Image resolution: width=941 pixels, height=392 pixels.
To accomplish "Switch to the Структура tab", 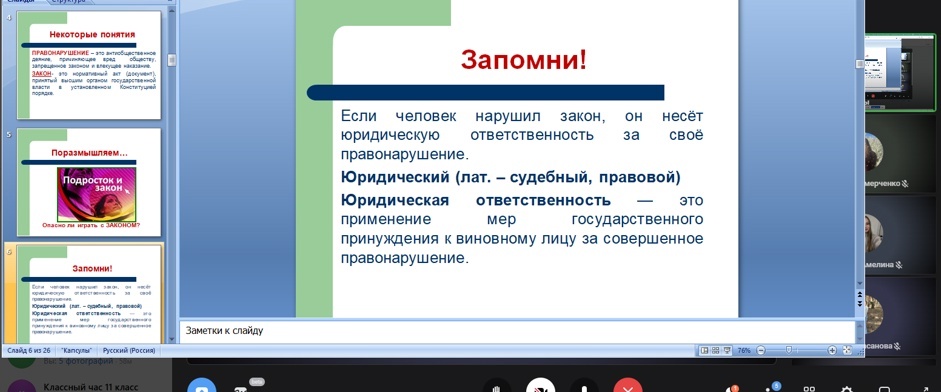I will point(68,2).
